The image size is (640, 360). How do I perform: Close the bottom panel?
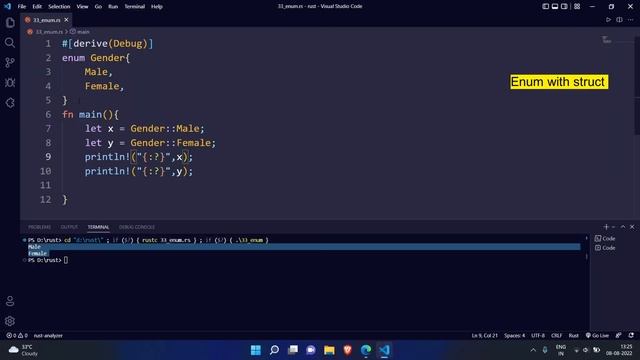coord(632,227)
